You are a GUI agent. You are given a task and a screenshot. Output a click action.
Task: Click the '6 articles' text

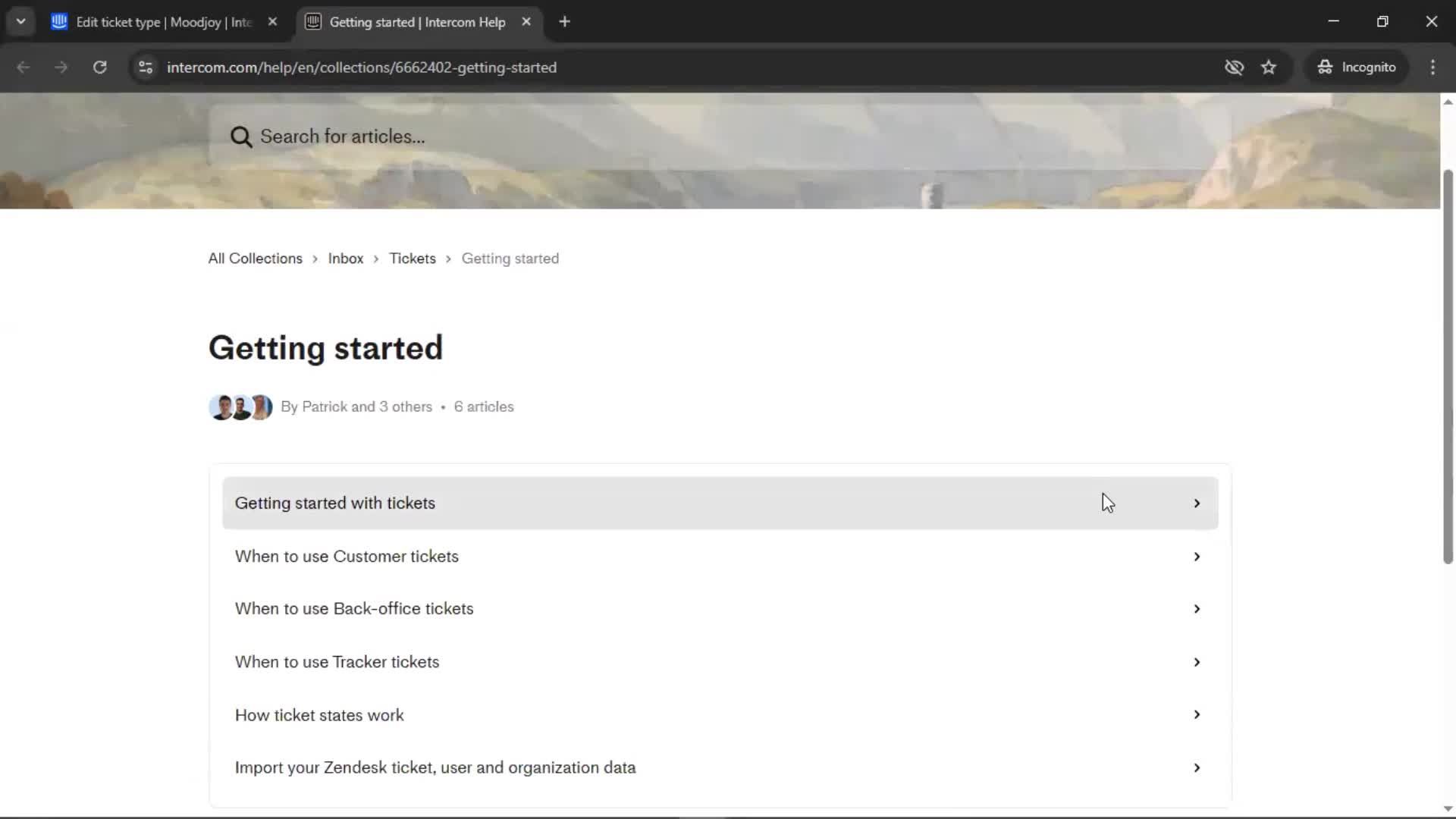pos(484,407)
